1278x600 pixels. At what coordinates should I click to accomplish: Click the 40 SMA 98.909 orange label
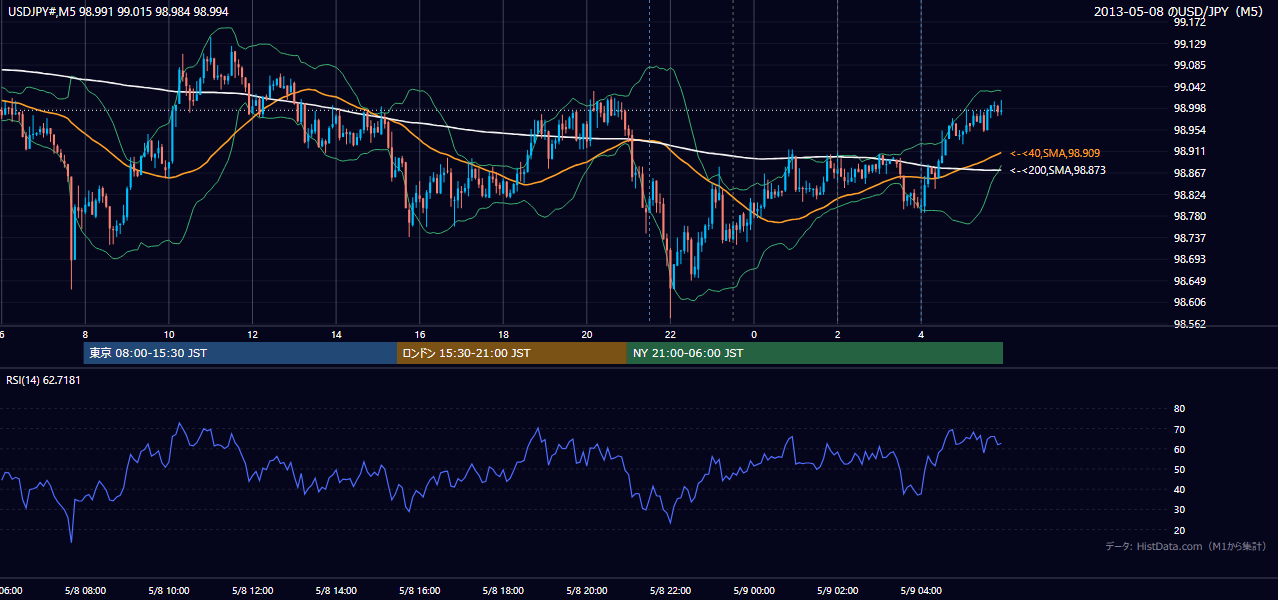tap(1055, 153)
